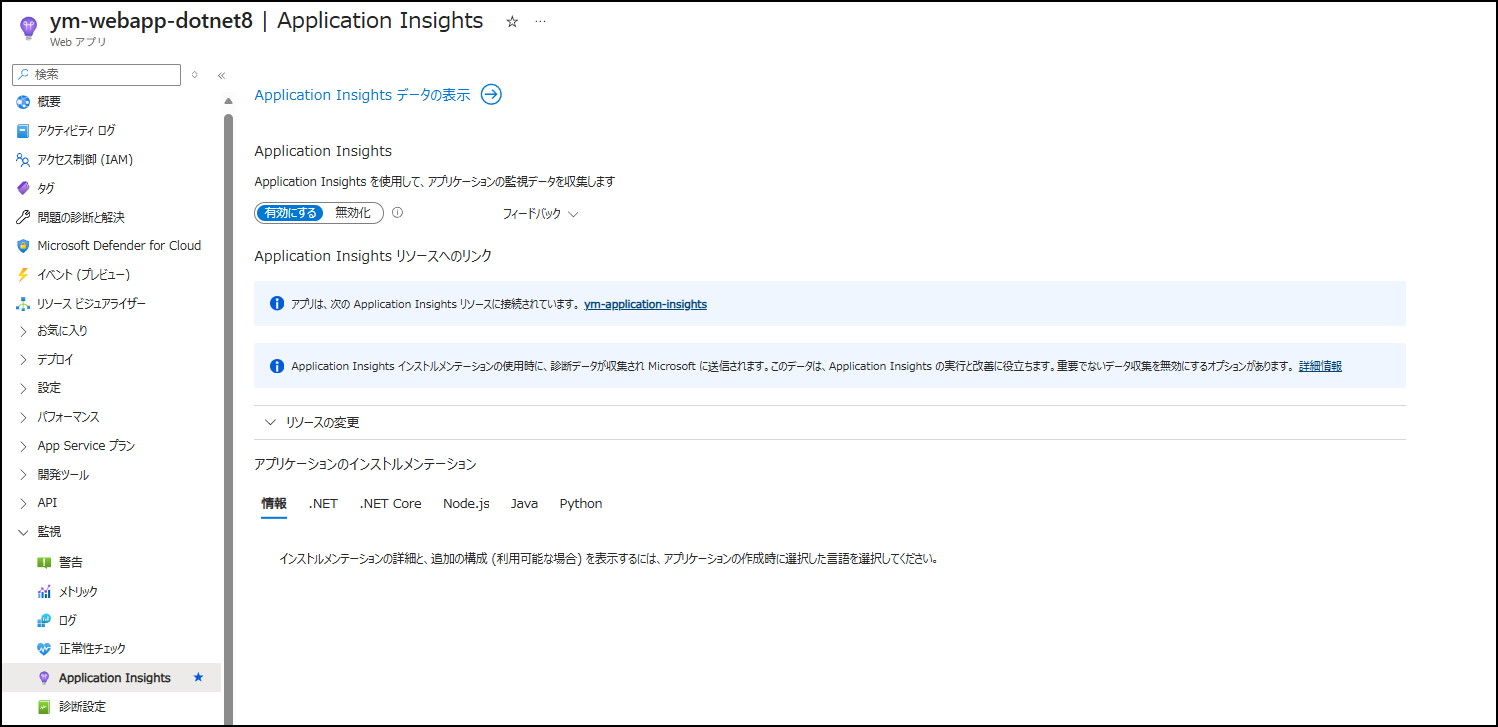Click the up/down sort arrows beside search box
1498x727 pixels.
click(194, 75)
